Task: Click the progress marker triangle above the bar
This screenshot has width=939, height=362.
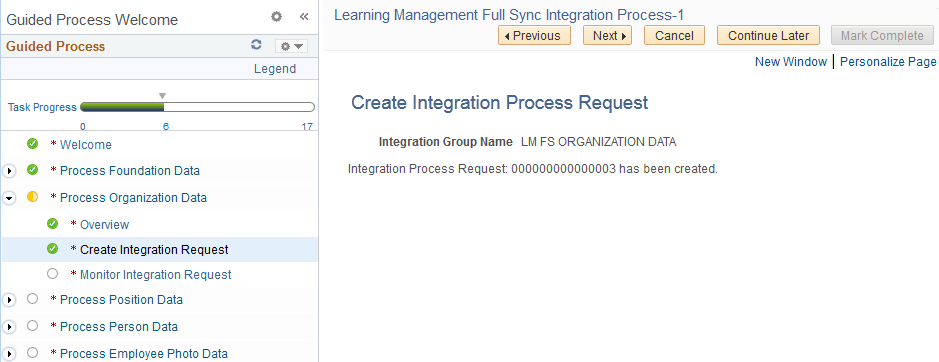Action: tap(162, 96)
